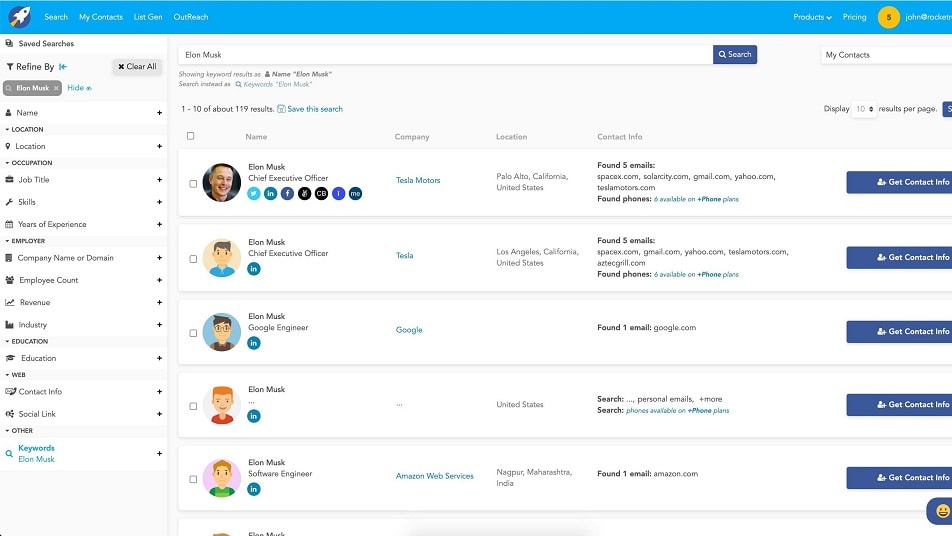
Task: Open Twitter profile of Tesla Motors Elon Musk
Action: [254, 194]
